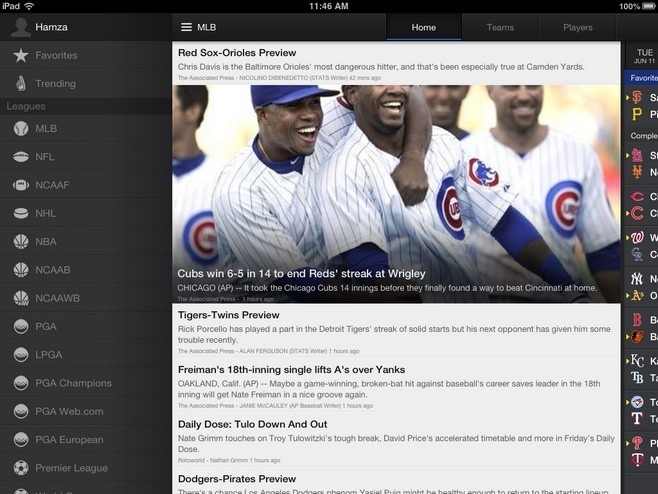This screenshot has width=658, height=494.
Task: Tap the St. Louis Cardinals logo
Action: [x=637, y=155]
